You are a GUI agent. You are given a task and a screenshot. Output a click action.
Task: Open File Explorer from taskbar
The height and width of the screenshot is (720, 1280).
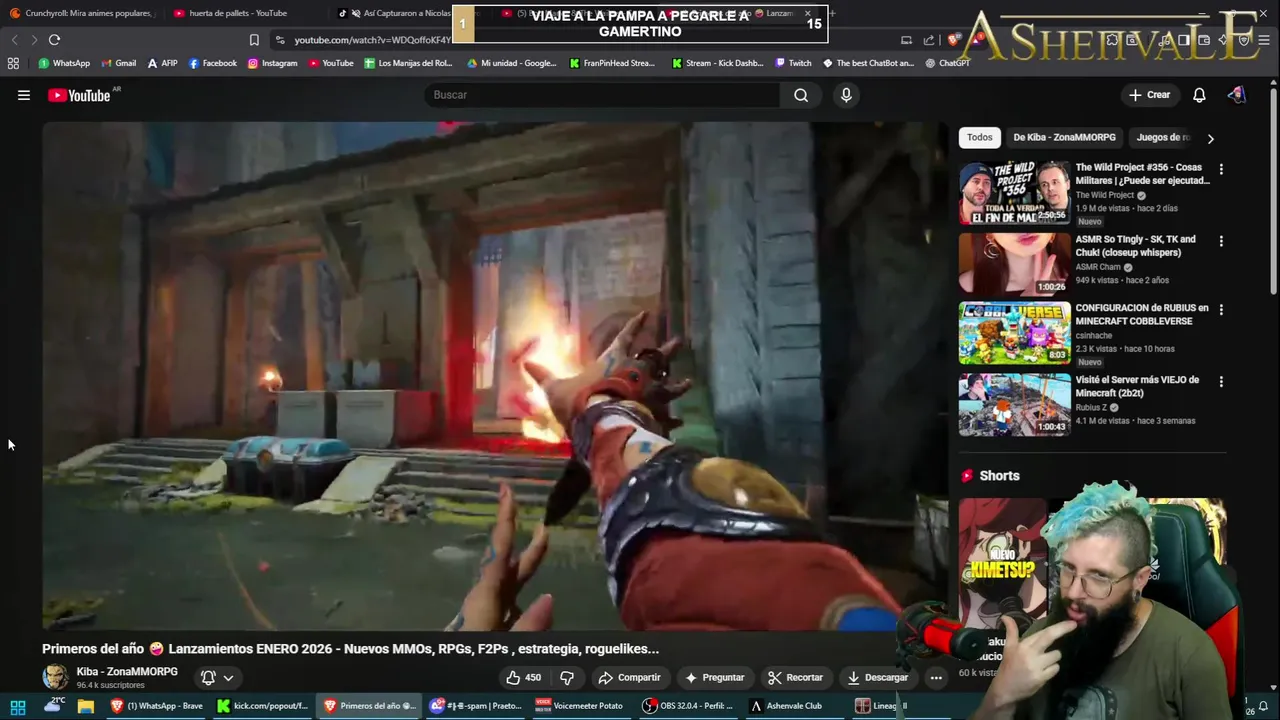point(86,706)
